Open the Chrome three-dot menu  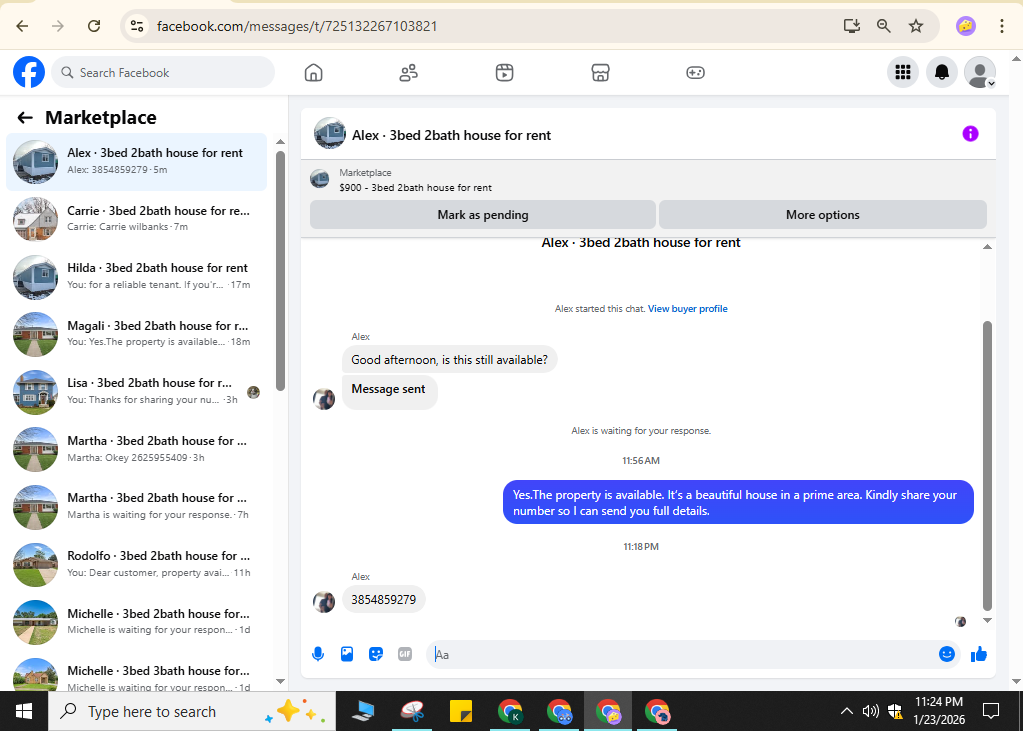1001,26
